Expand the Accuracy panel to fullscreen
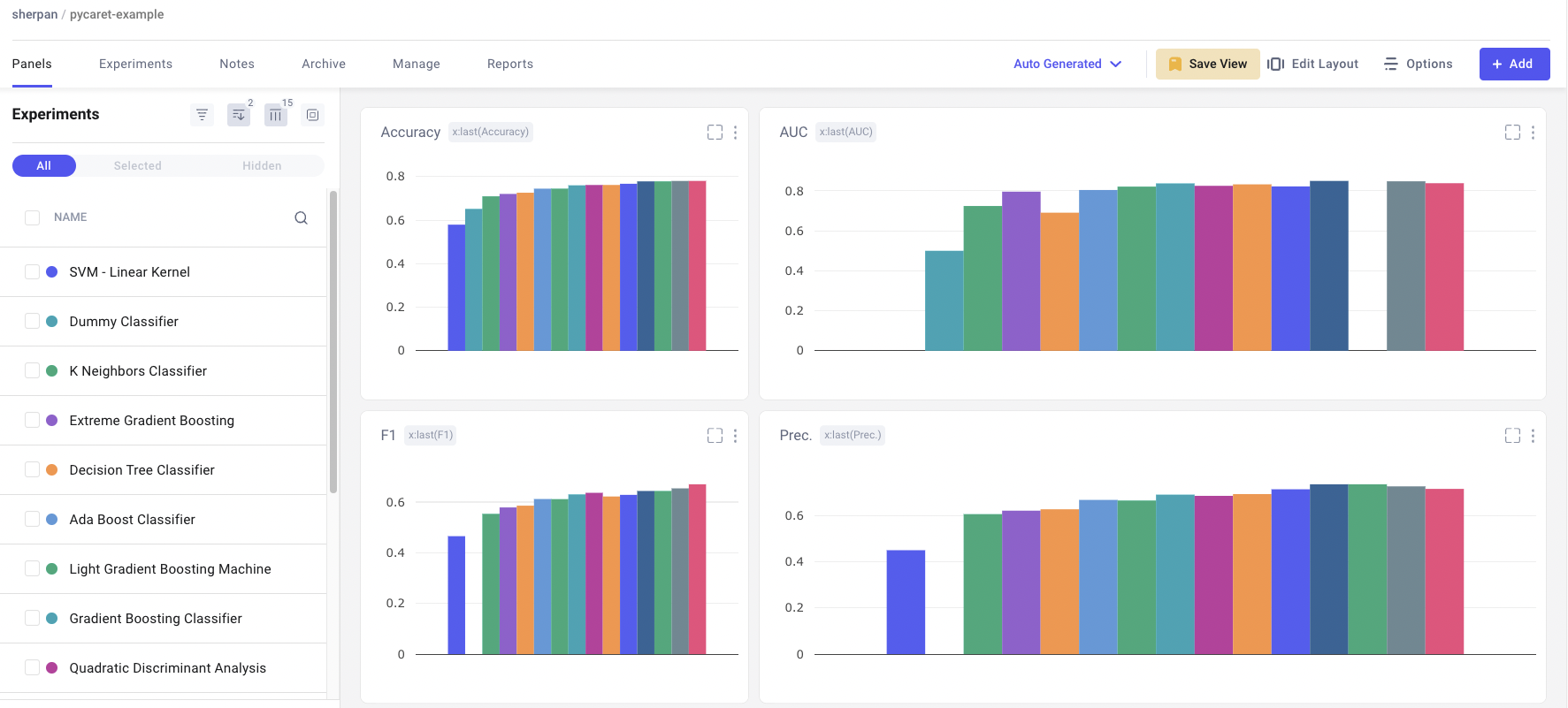 pyautogui.click(x=715, y=133)
